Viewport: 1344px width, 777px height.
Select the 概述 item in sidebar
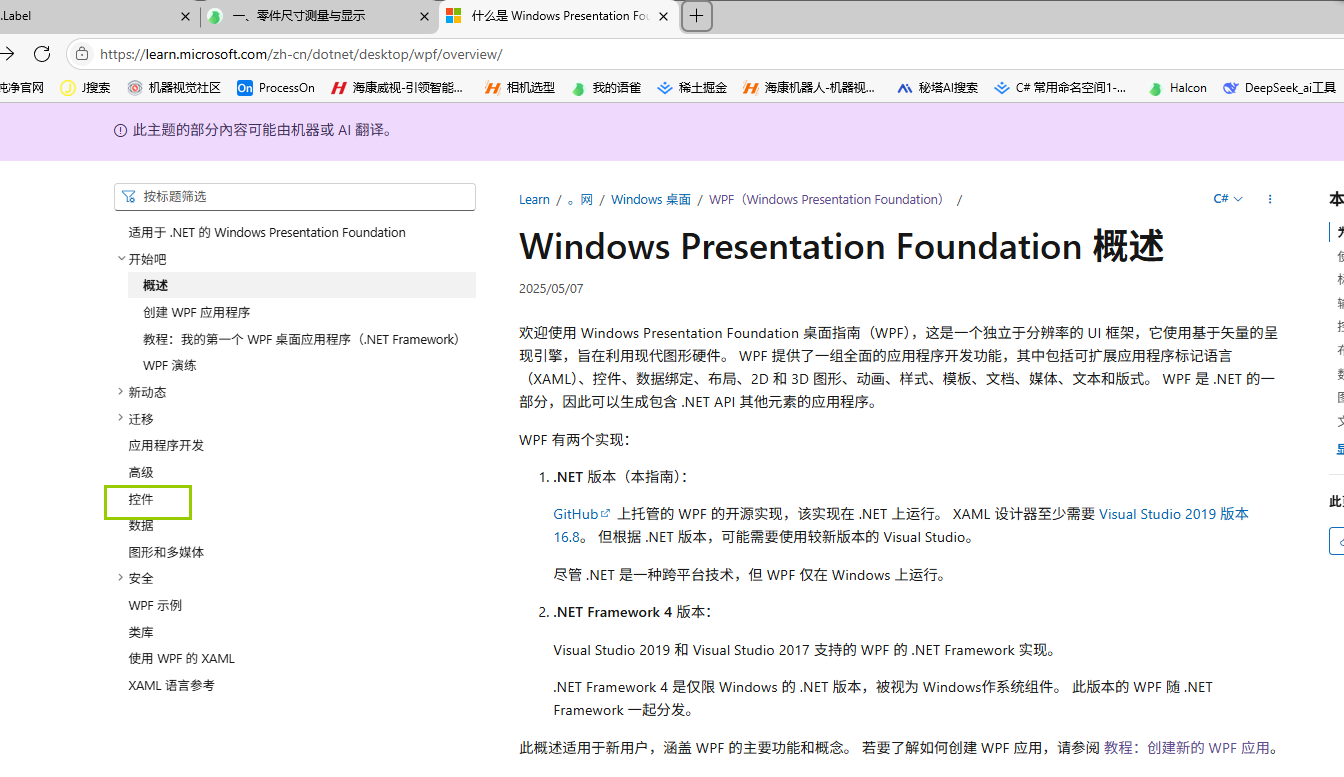pyautogui.click(x=302, y=285)
